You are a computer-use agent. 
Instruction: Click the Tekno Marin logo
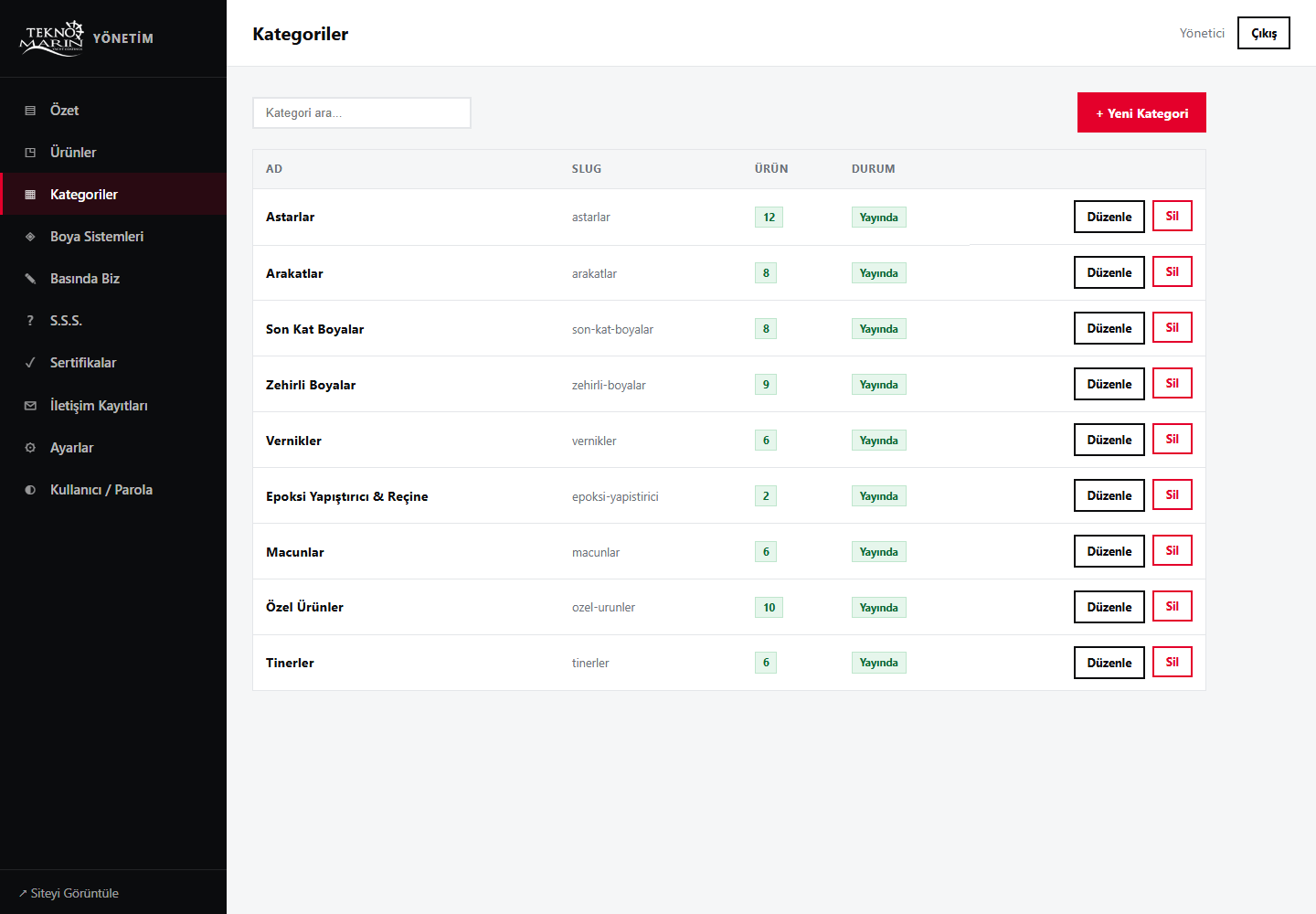tap(52, 38)
